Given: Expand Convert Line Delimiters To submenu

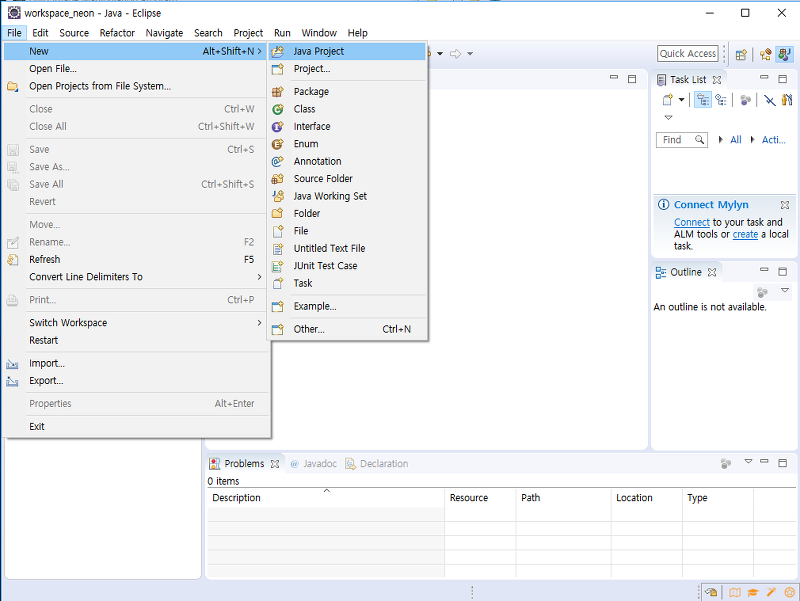Looking at the screenshot, I should tap(136, 277).
